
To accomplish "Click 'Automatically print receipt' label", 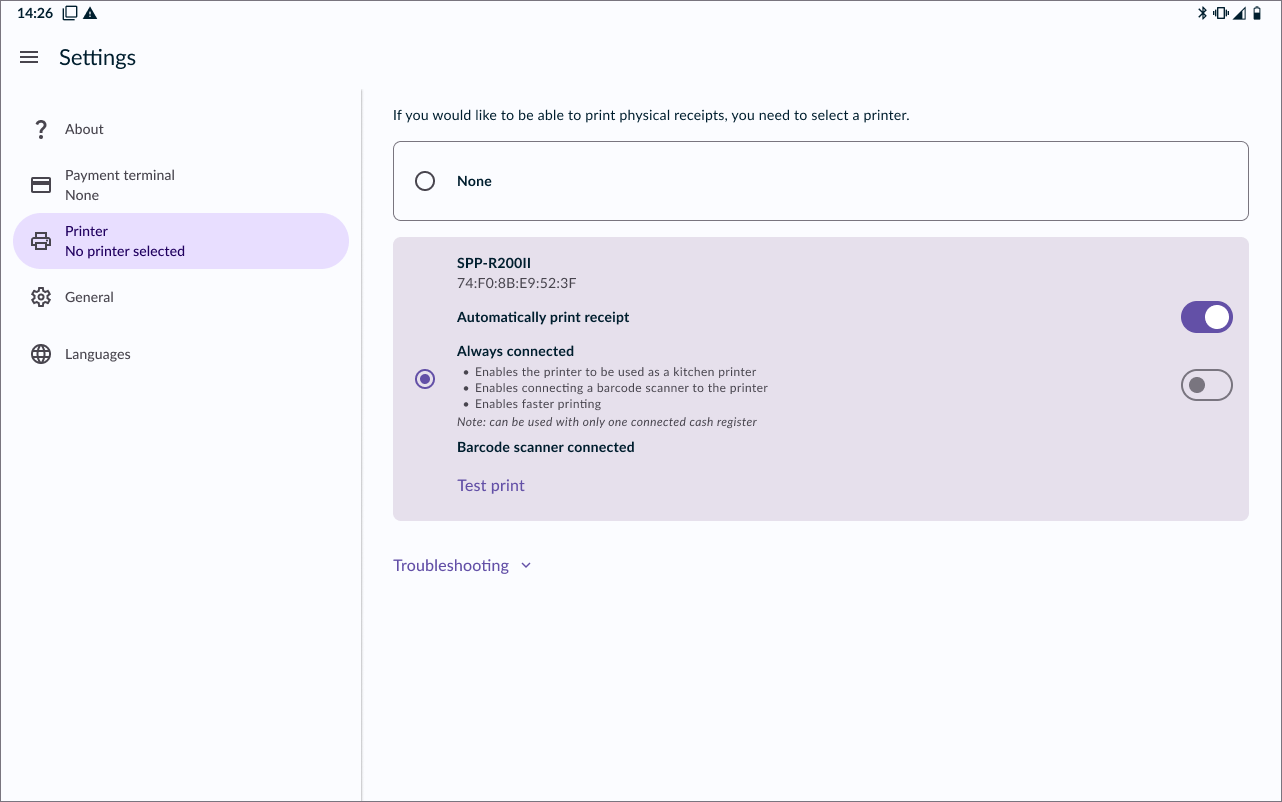I will (544, 317).
